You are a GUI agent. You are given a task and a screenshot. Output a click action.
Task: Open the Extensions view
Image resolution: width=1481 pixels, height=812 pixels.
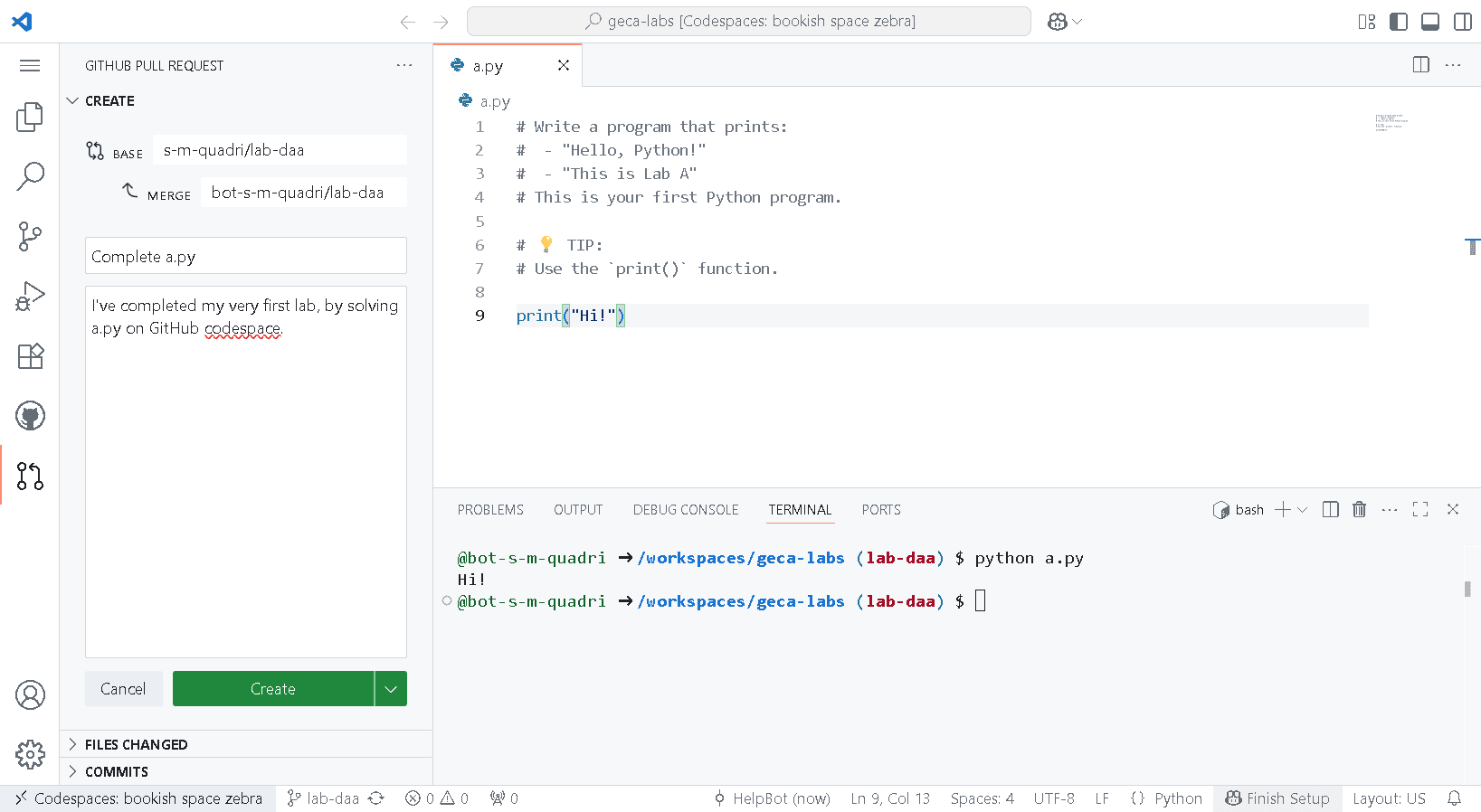pyautogui.click(x=30, y=356)
